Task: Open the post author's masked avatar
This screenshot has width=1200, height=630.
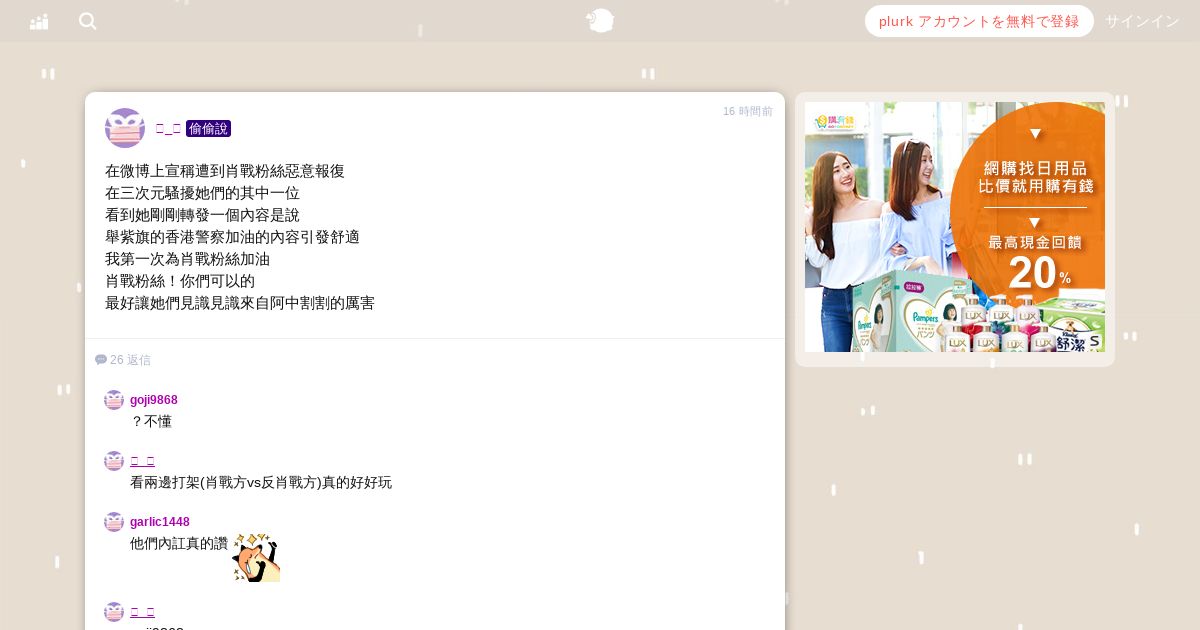Action: [x=125, y=128]
